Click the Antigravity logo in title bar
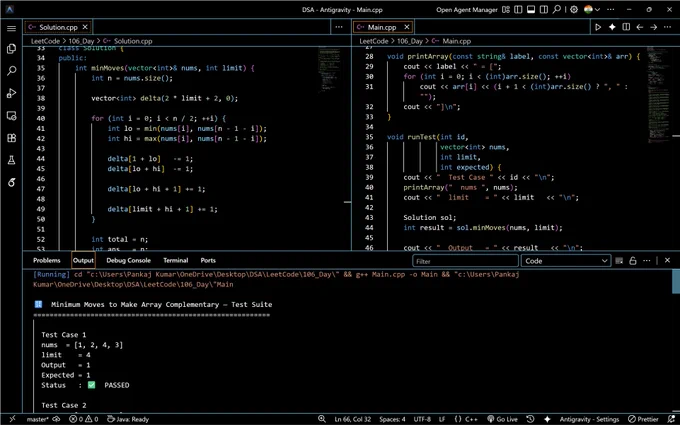Viewport: 680px width, 425px height. (x=10, y=10)
